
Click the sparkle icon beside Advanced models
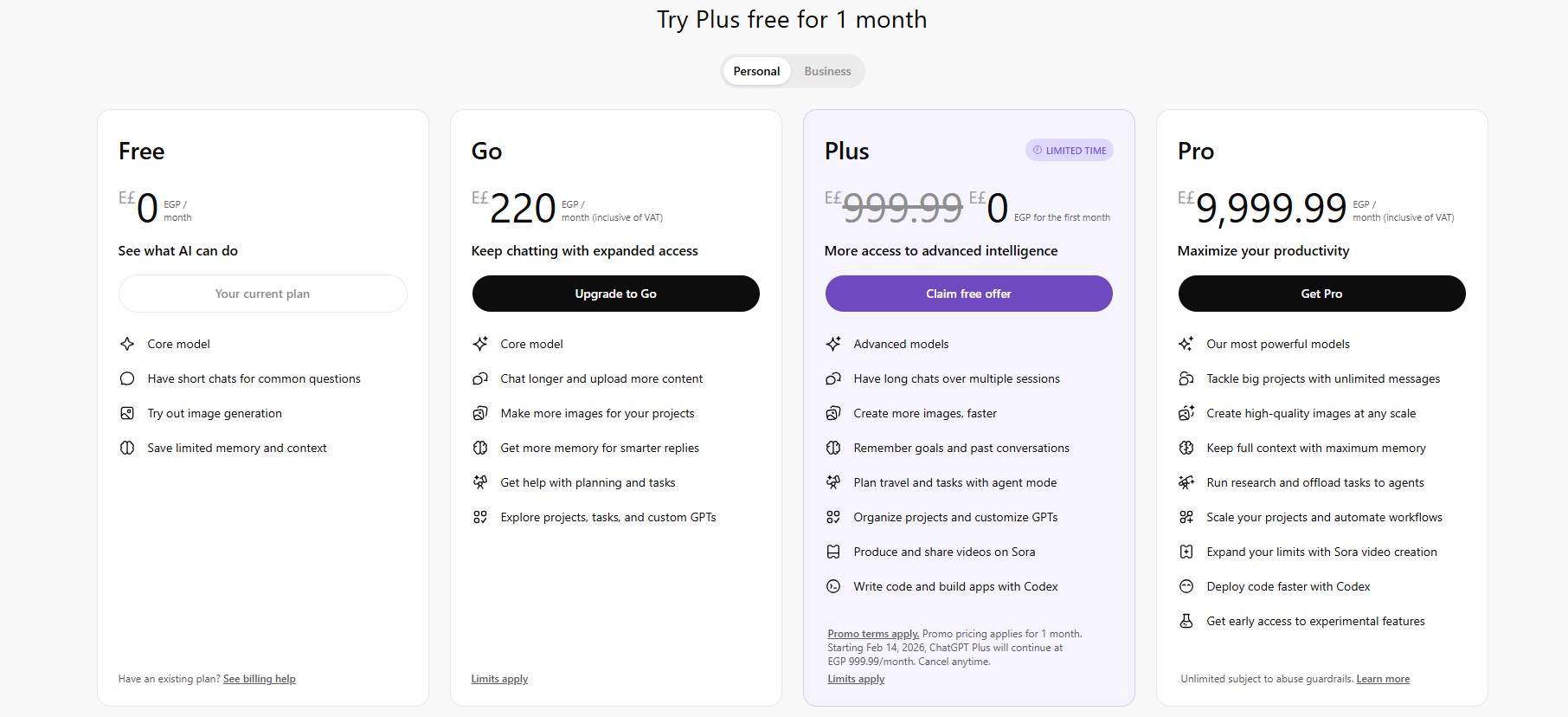click(x=833, y=344)
